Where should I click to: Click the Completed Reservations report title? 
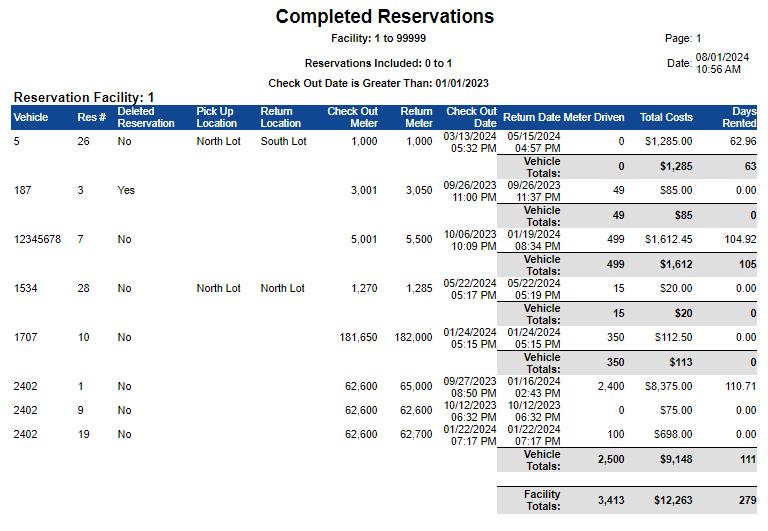pos(385,17)
